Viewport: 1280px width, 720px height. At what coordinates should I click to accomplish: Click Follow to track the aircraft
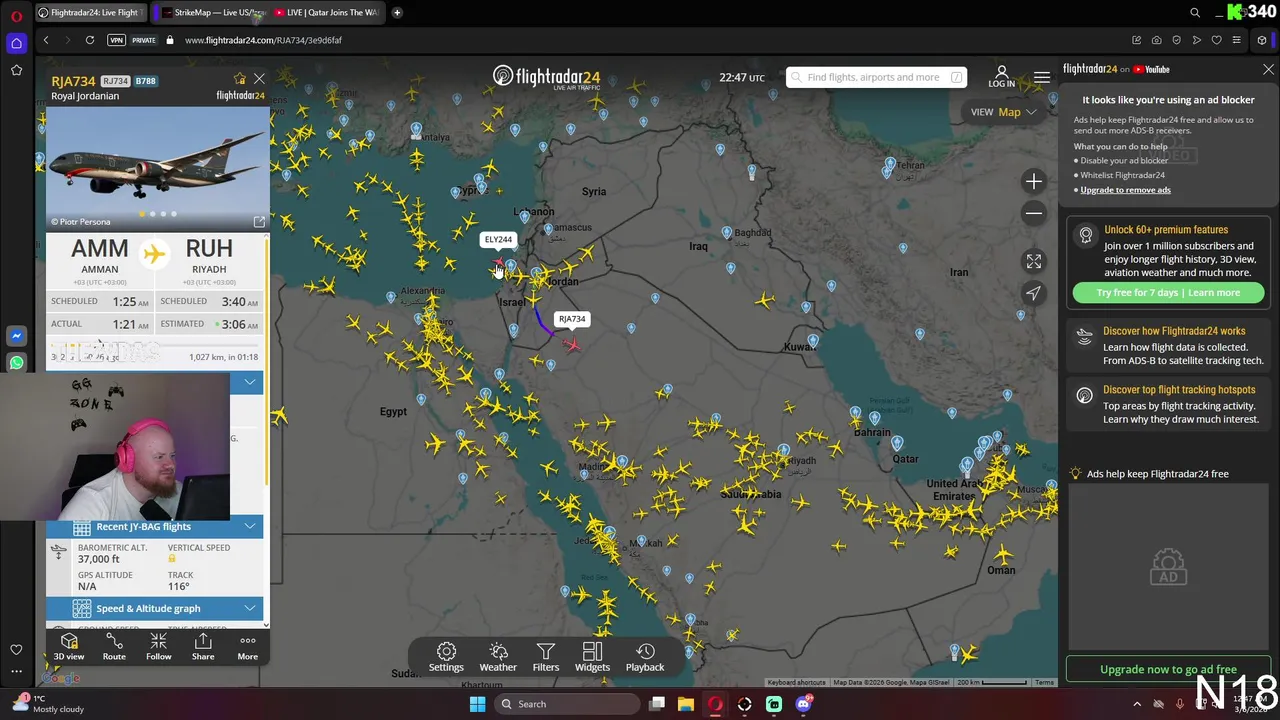click(158, 647)
